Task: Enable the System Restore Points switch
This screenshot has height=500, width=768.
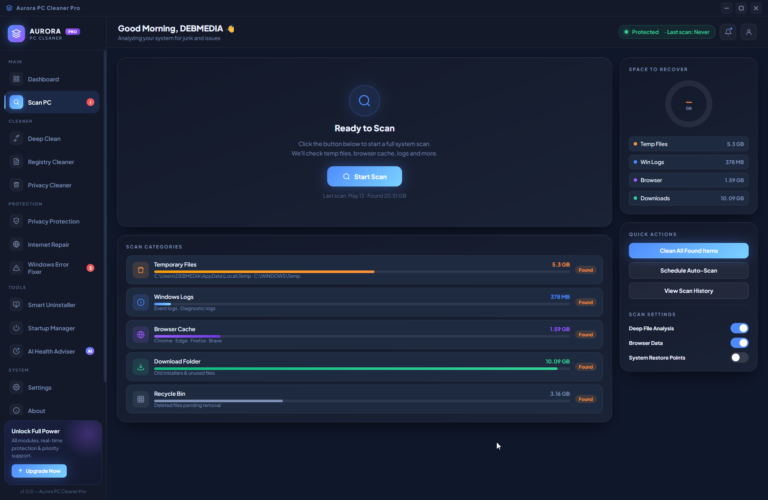Action: (x=739, y=357)
